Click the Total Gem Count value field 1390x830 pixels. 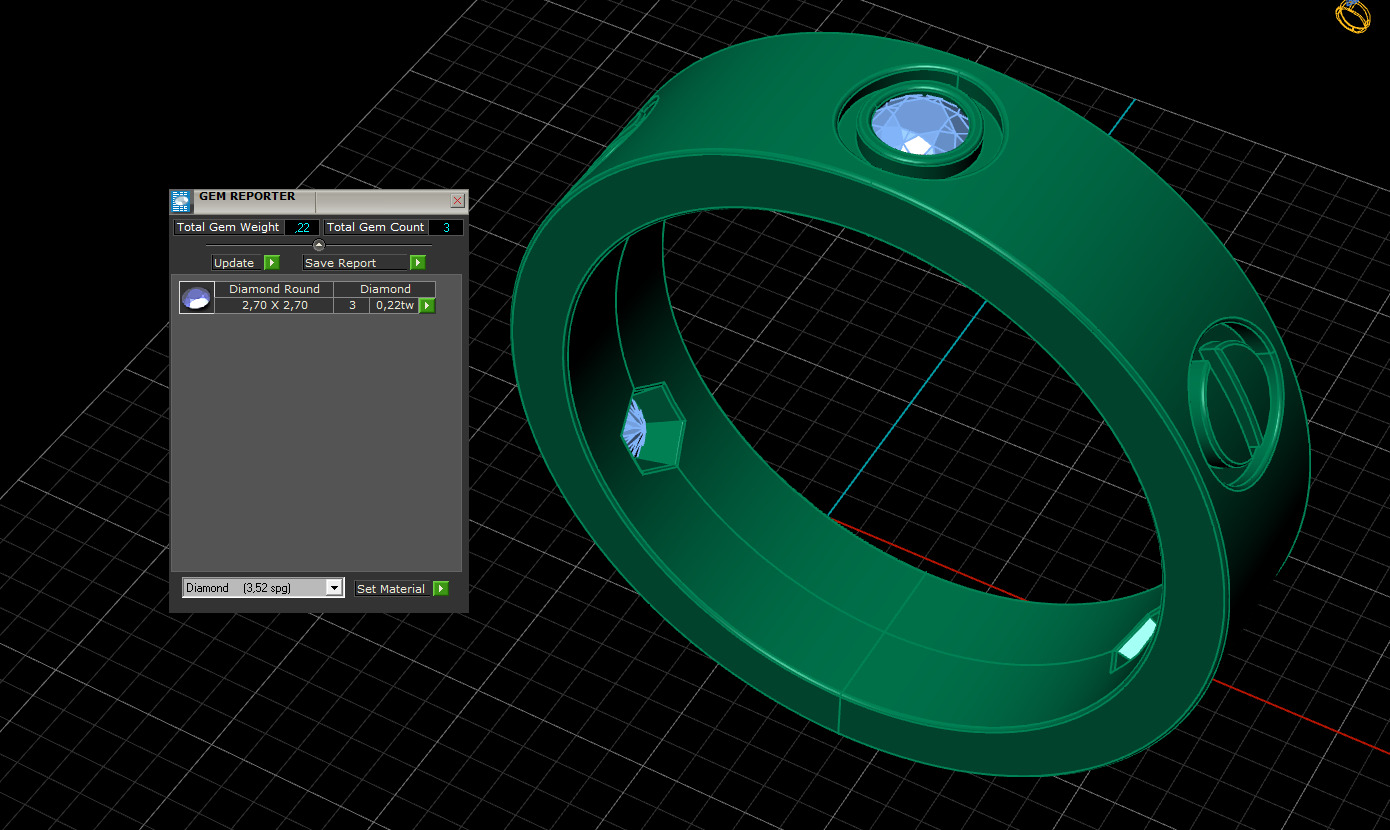[446, 228]
